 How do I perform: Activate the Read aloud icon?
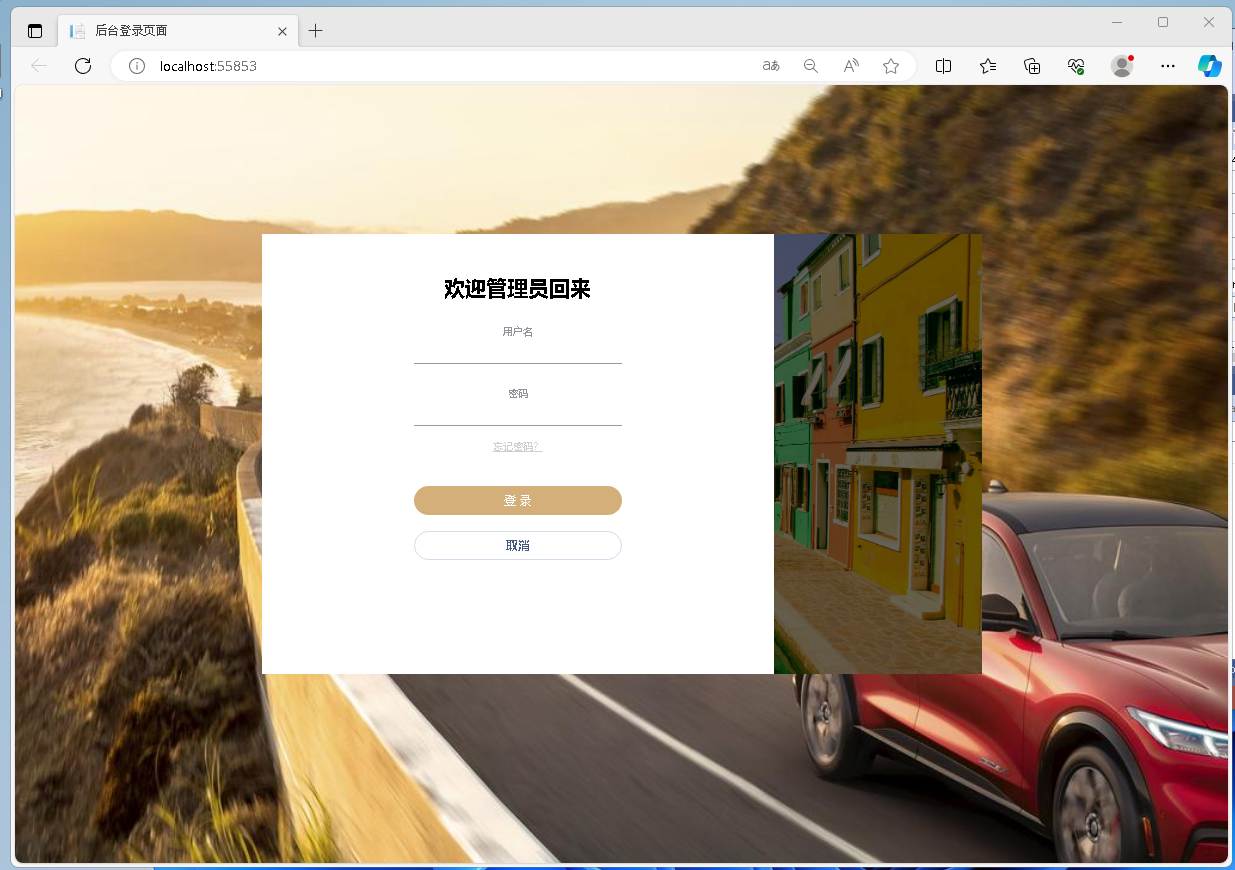[x=851, y=66]
